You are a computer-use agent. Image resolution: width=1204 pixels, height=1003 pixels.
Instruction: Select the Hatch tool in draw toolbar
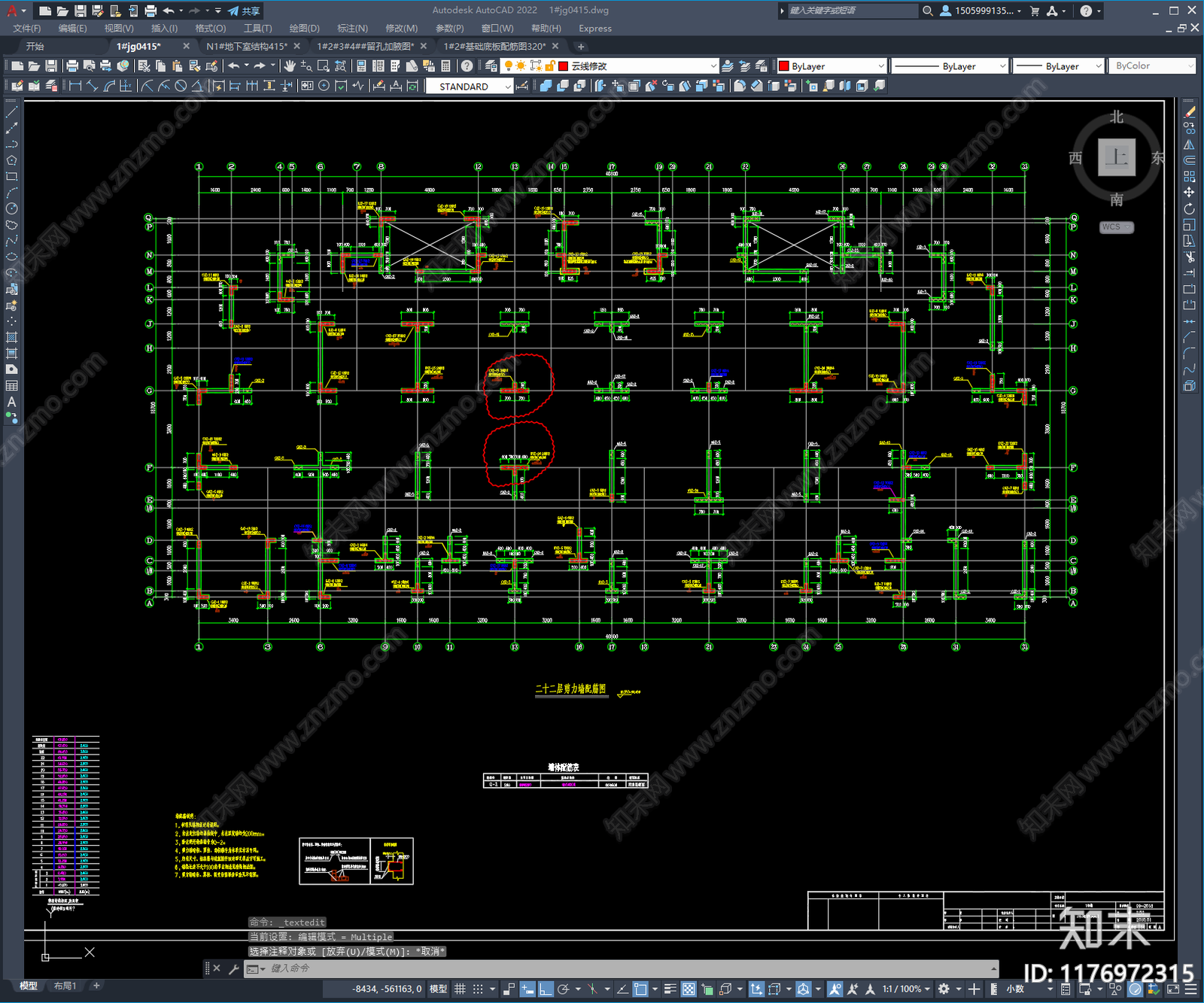click(x=11, y=337)
